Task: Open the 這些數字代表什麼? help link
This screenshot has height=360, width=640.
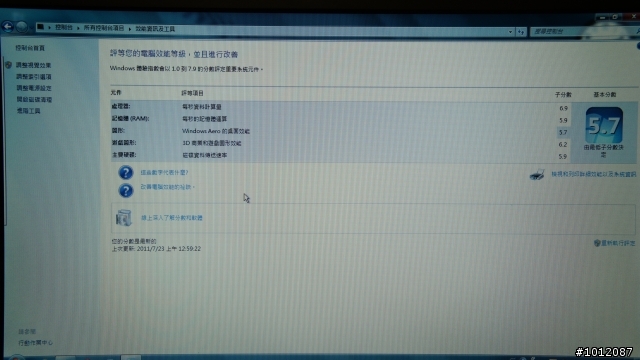Action: point(164,173)
